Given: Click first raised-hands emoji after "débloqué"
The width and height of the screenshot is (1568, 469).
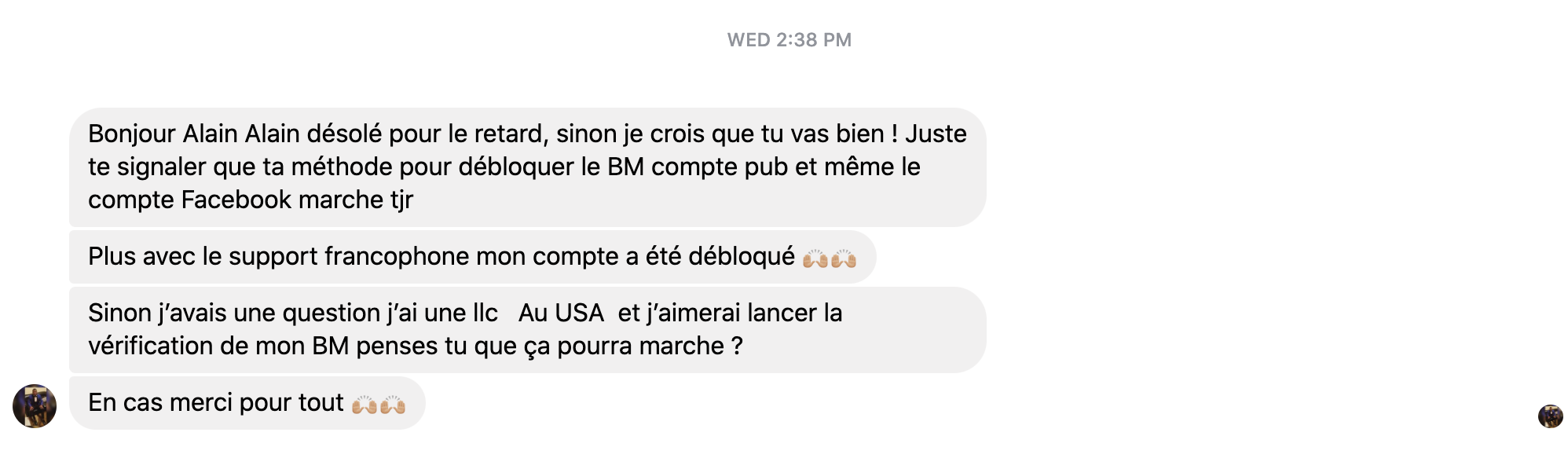Looking at the screenshot, I should click(x=815, y=258).
